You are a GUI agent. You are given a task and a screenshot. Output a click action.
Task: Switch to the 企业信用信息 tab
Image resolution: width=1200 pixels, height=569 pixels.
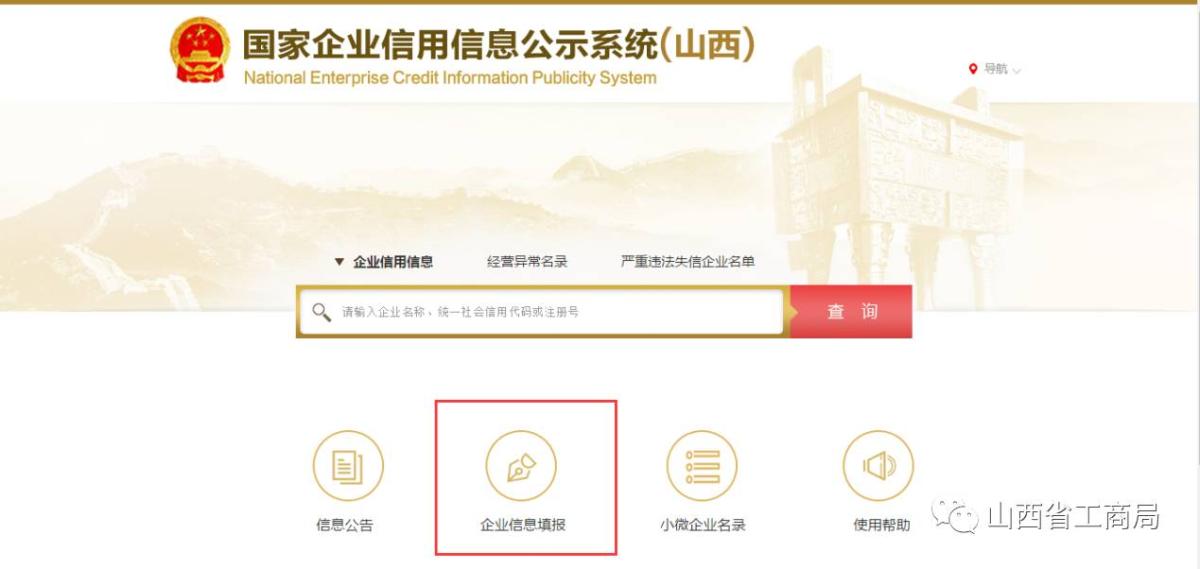[393, 262]
